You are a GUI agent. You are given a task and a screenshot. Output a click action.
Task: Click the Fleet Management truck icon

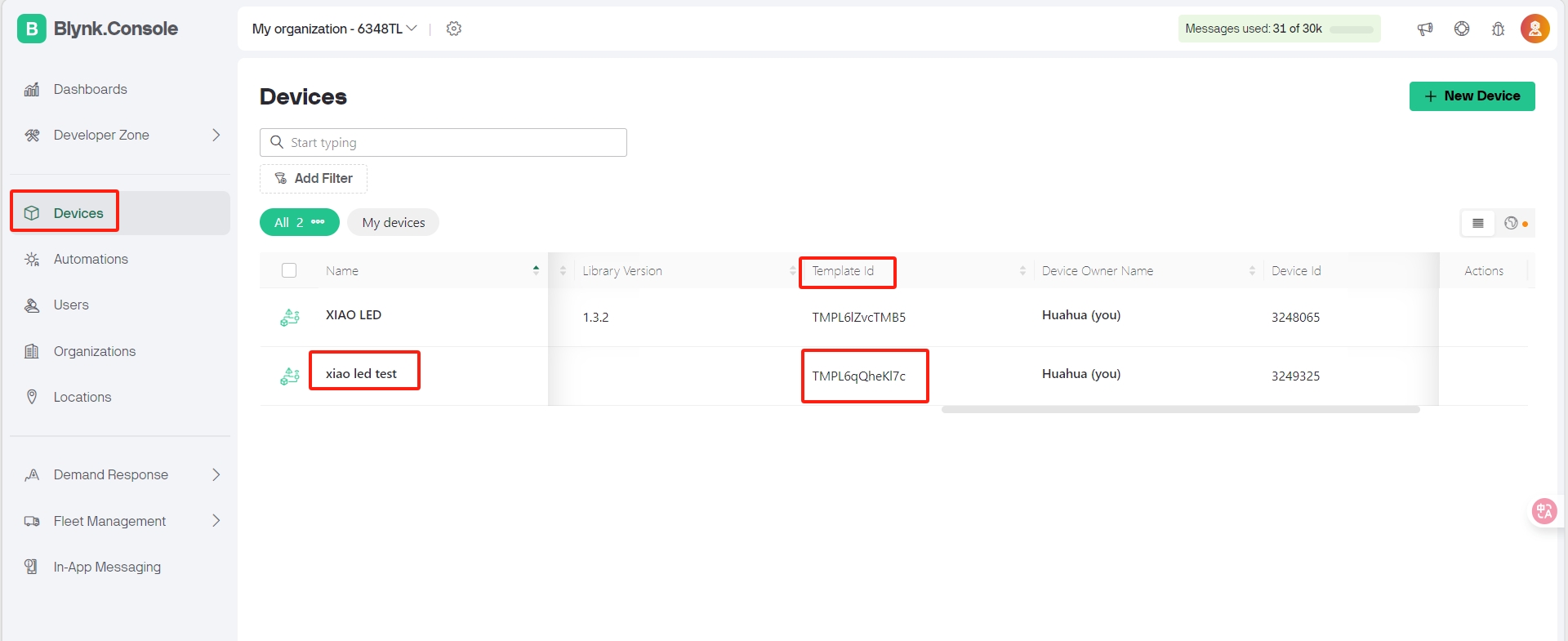click(x=32, y=521)
